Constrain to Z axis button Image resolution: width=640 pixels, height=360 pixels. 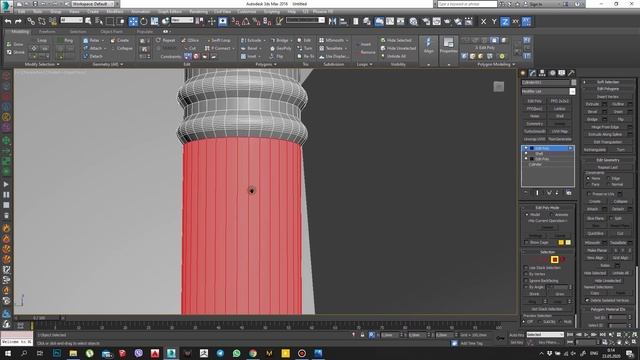505,21
